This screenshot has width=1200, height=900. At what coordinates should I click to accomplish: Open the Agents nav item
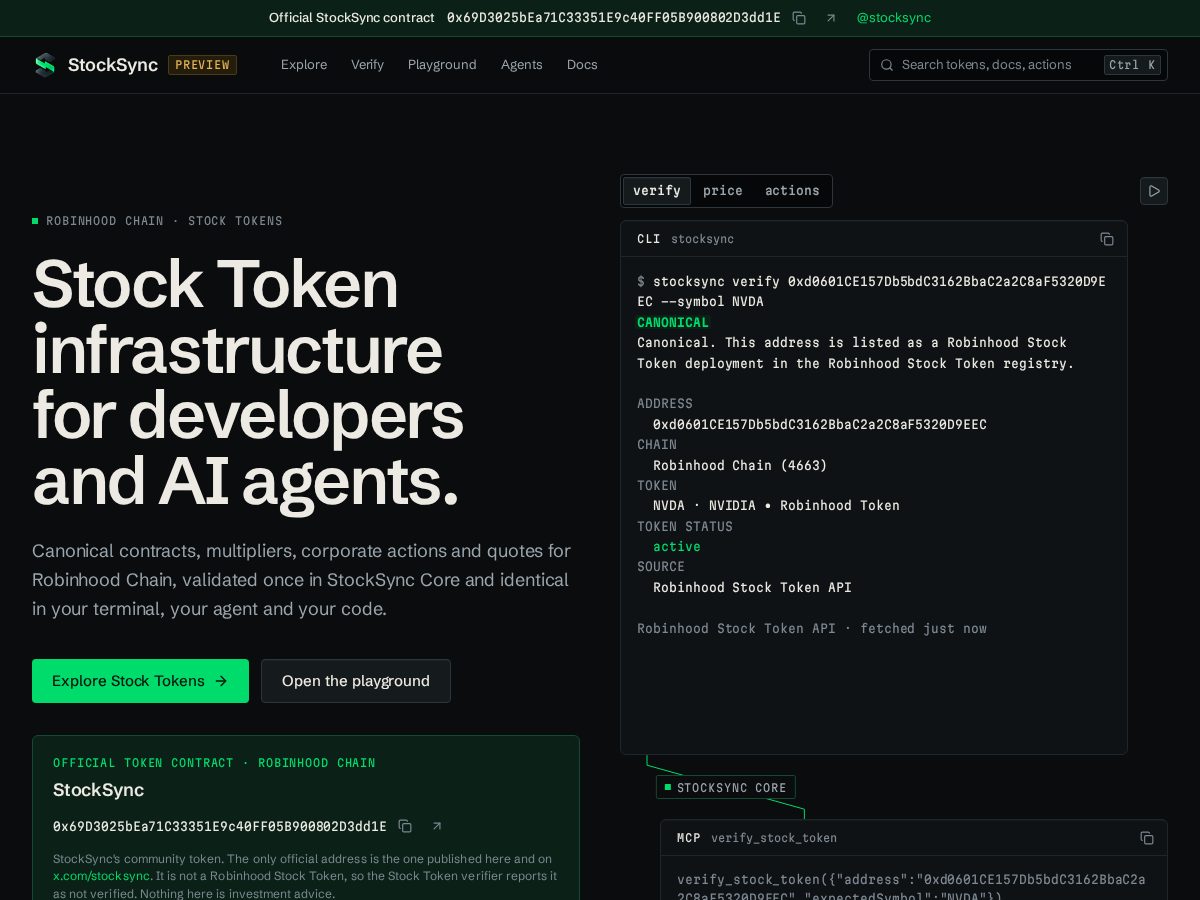pyautogui.click(x=522, y=65)
